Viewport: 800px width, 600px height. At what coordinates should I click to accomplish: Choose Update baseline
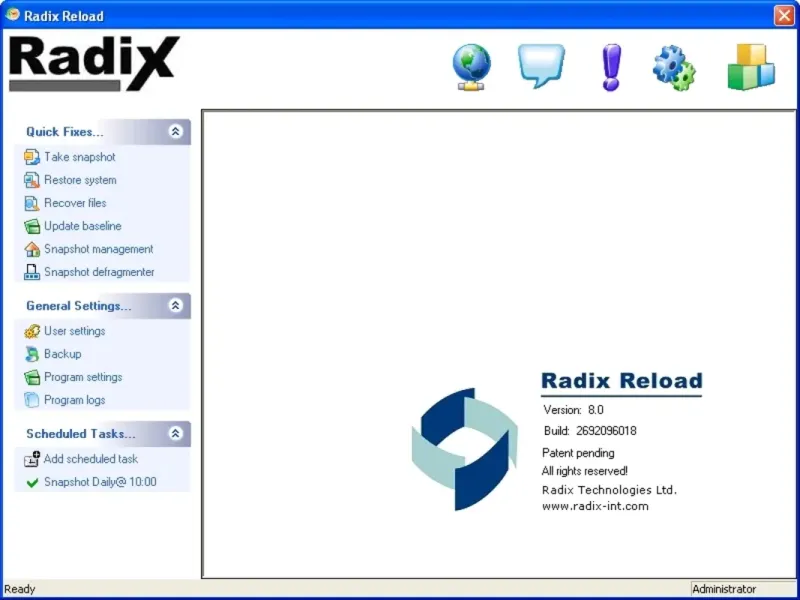83,226
